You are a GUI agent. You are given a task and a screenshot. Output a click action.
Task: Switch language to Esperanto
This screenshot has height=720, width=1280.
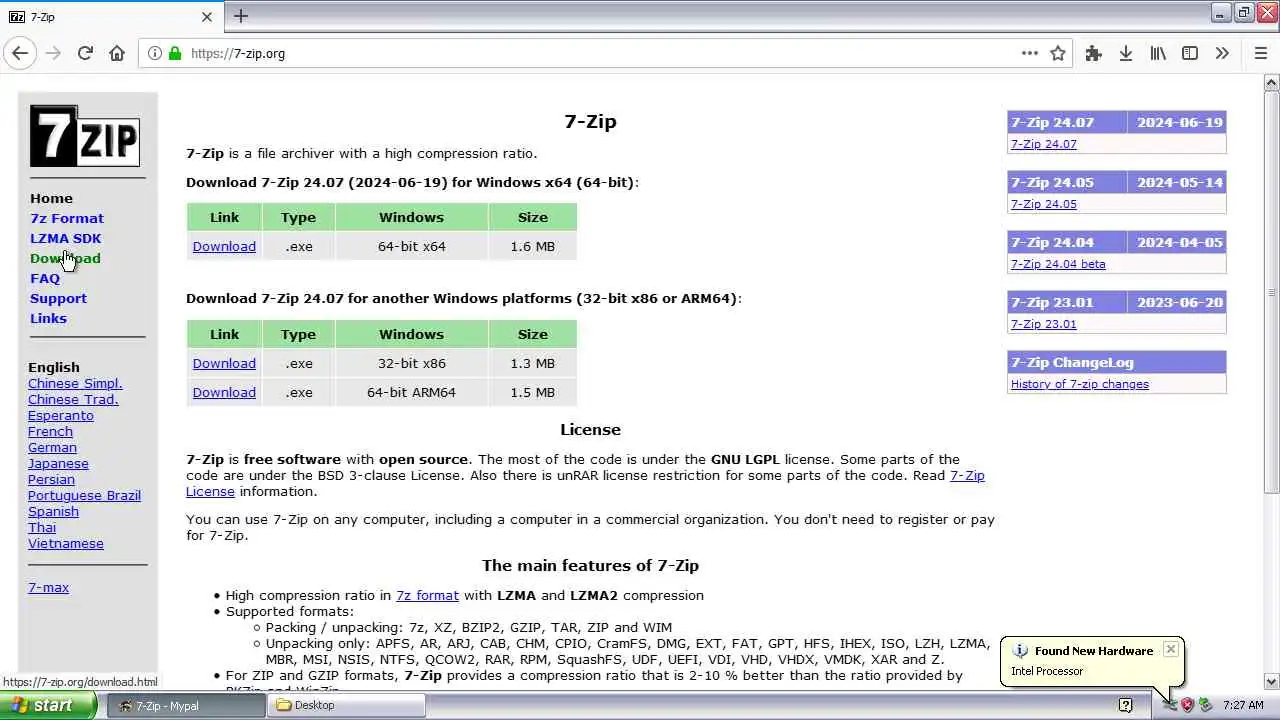61,415
